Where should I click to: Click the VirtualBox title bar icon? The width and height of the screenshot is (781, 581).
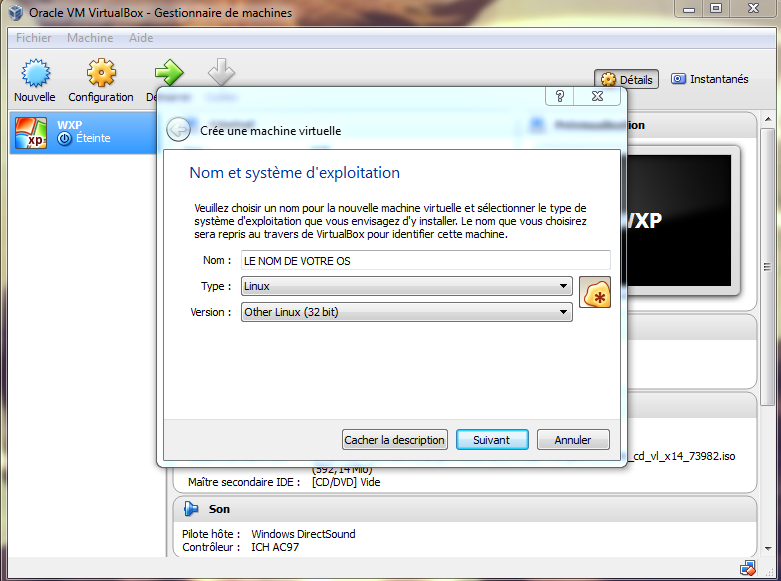(x=16, y=12)
